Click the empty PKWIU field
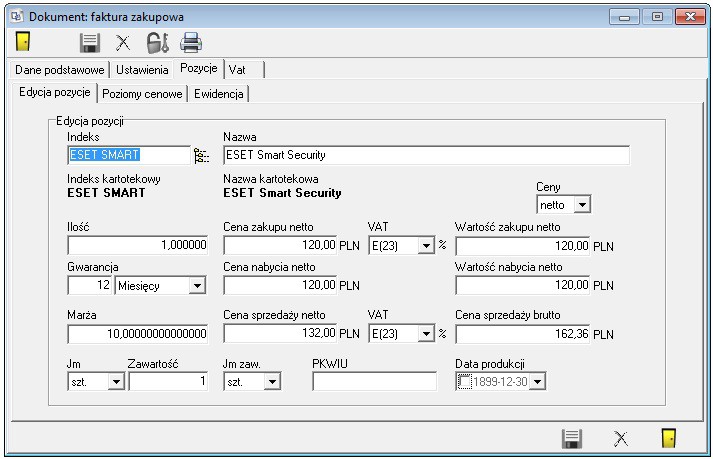Viewport: 713px width, 459px height. (x=374, y=381)
